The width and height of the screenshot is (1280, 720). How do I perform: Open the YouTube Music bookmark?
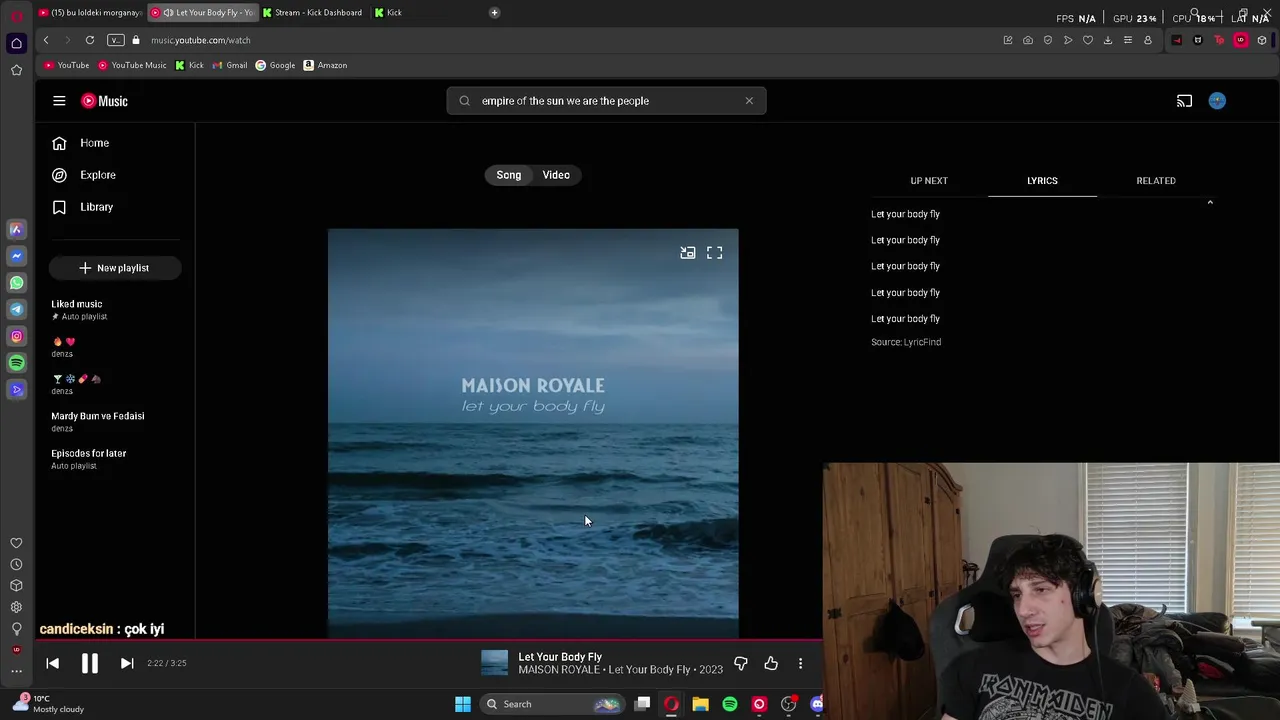tap(132, 65)
